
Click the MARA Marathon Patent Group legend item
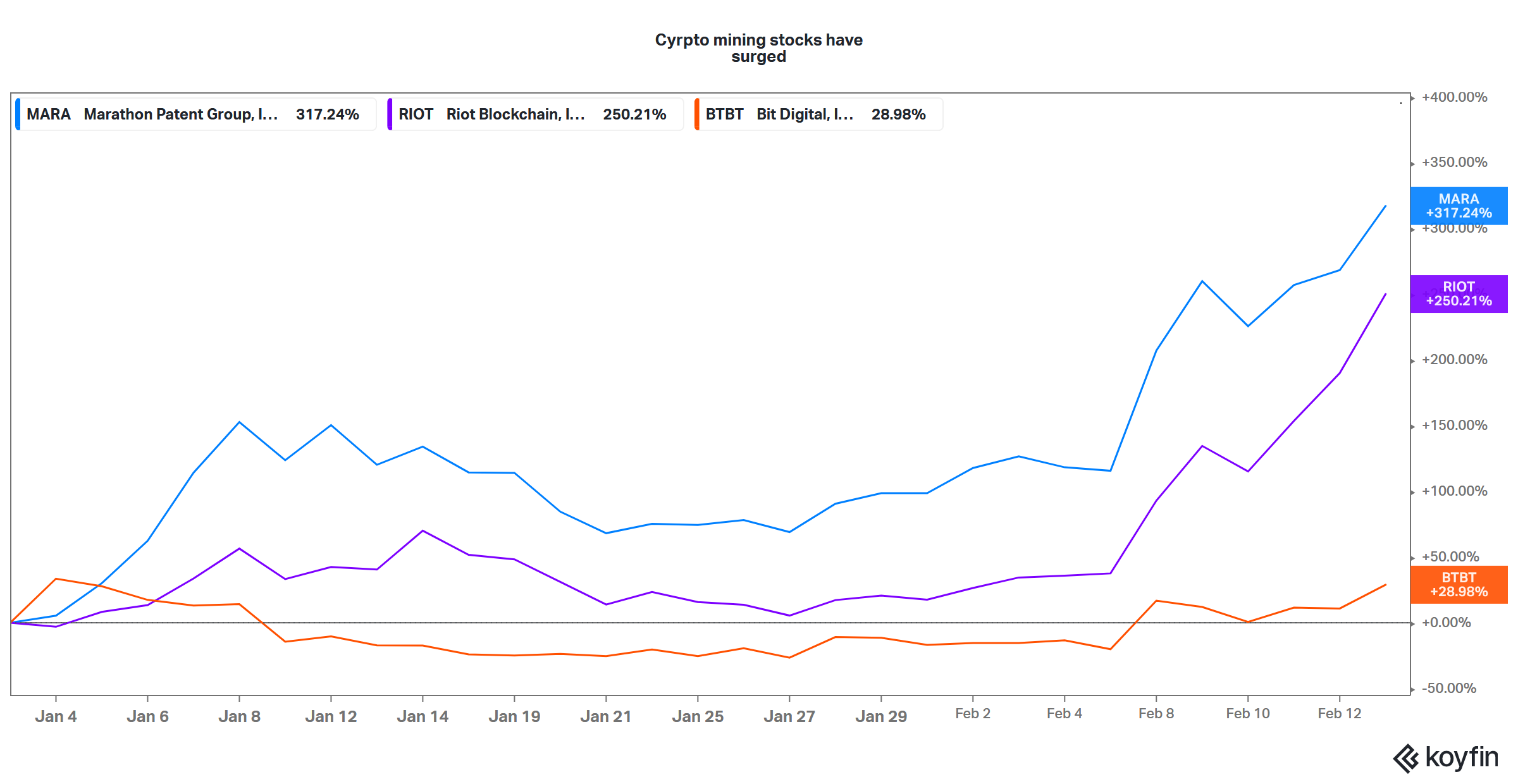tap(196, 114)
